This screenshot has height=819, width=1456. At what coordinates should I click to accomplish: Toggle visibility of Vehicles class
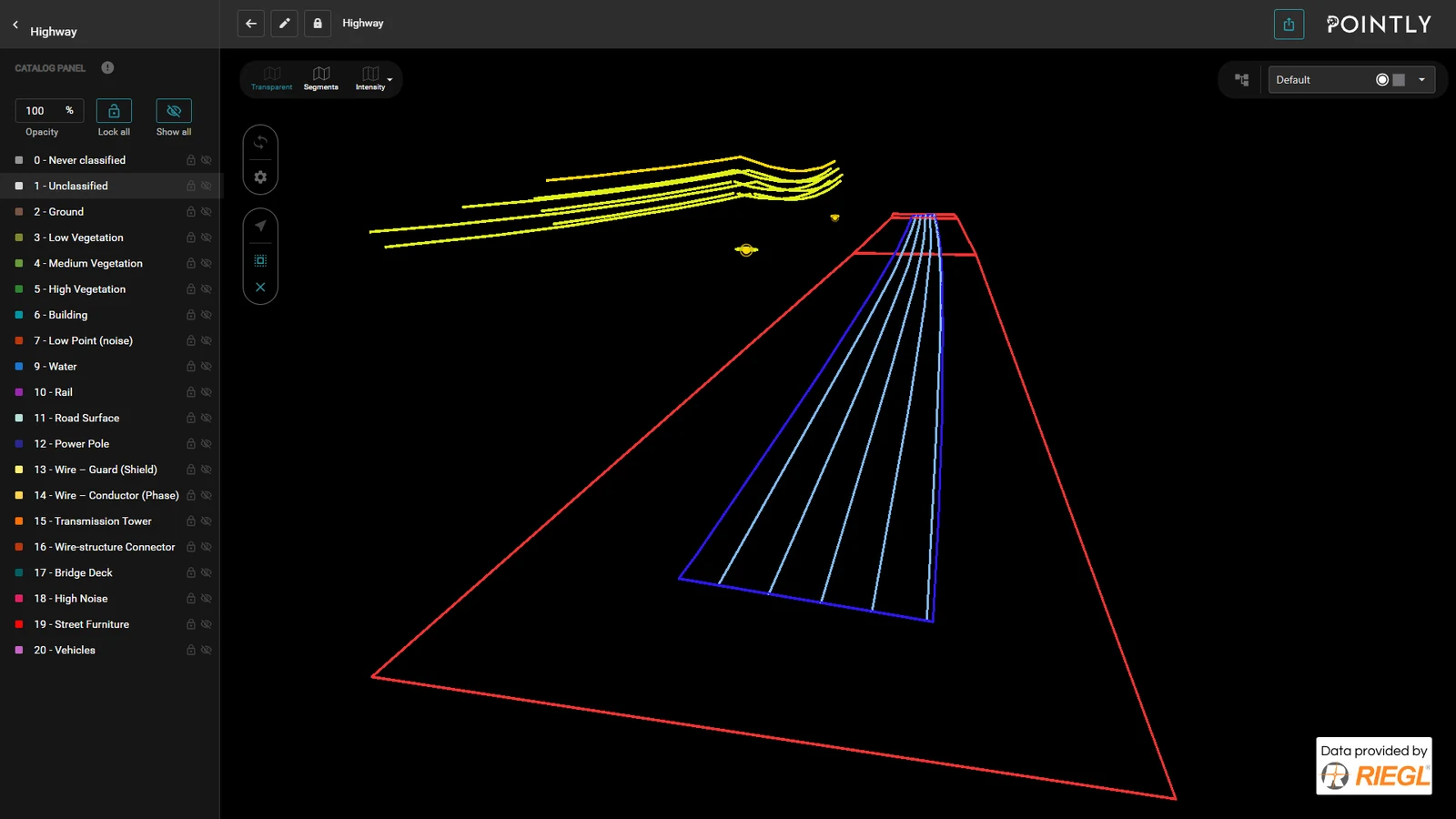(207, 651)
